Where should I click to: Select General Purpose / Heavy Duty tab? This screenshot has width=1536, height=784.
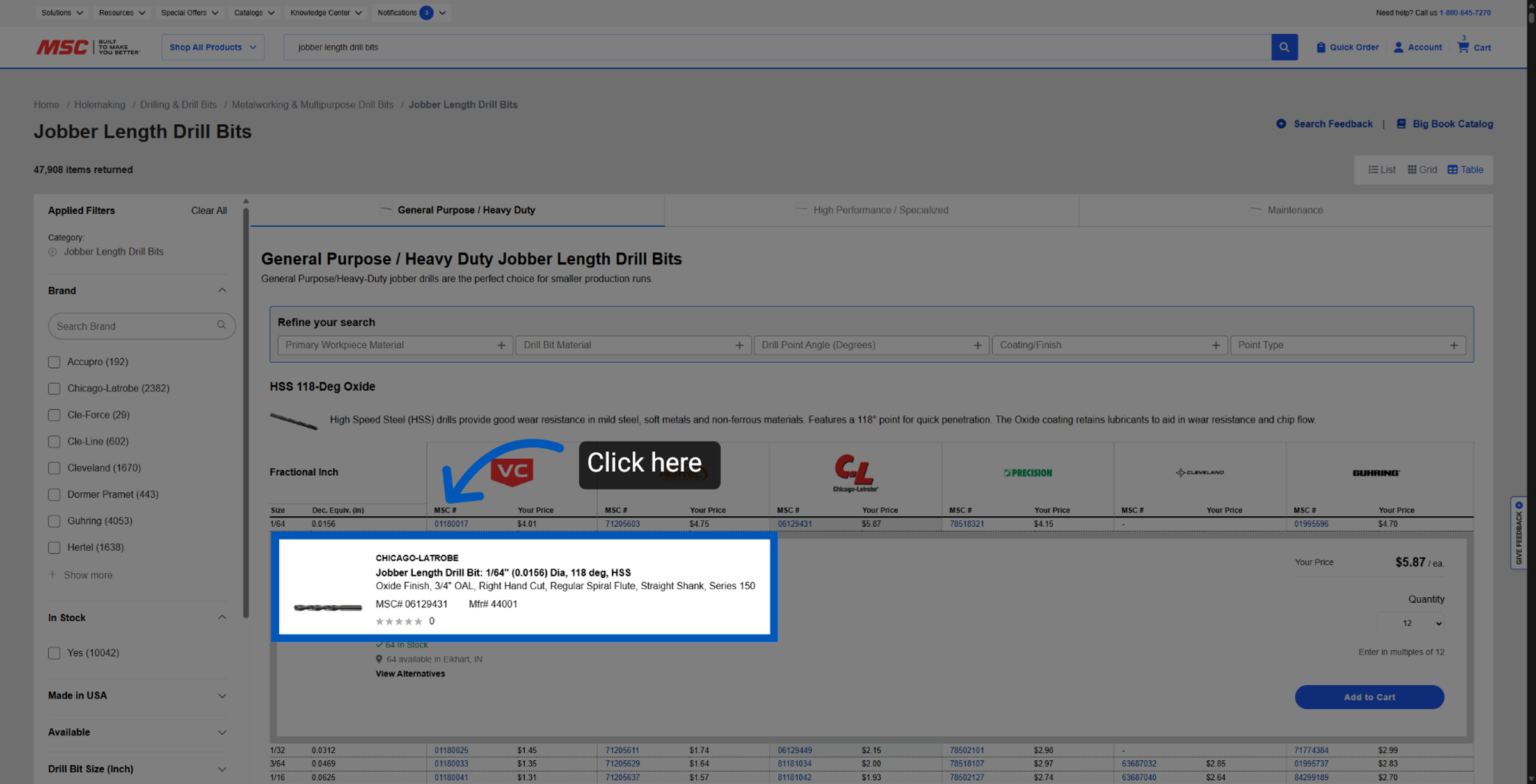pyautogui.click(x=458, y=210)
